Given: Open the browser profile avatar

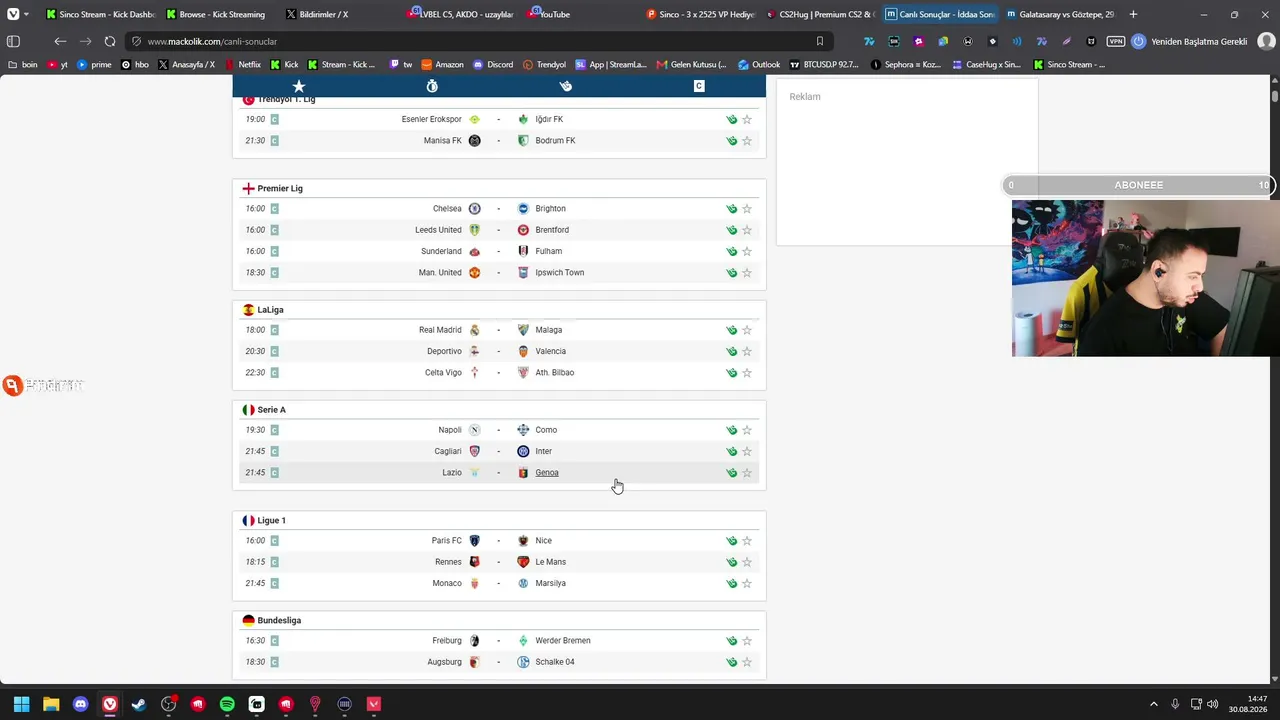Looking at the screenshot, I should click(x=1265, y=41).
